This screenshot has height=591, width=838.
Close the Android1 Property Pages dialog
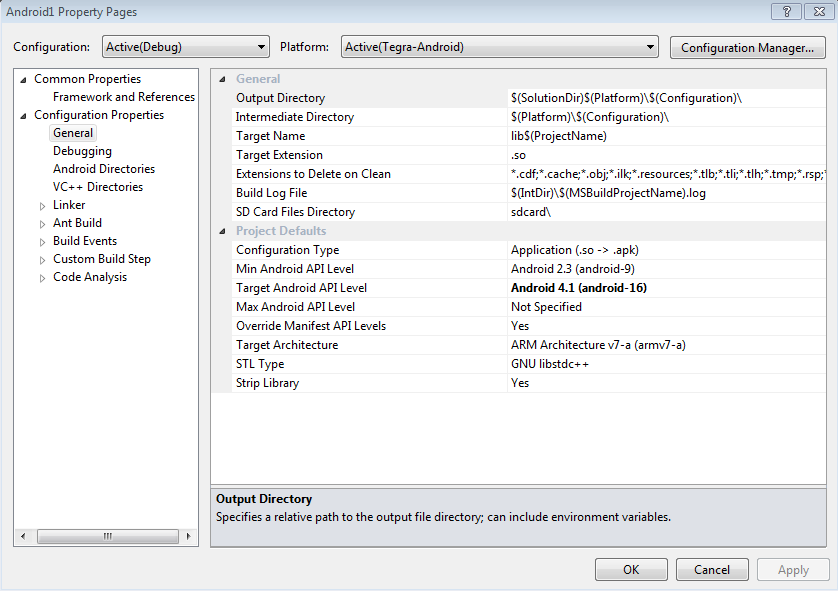click(819, 11)
